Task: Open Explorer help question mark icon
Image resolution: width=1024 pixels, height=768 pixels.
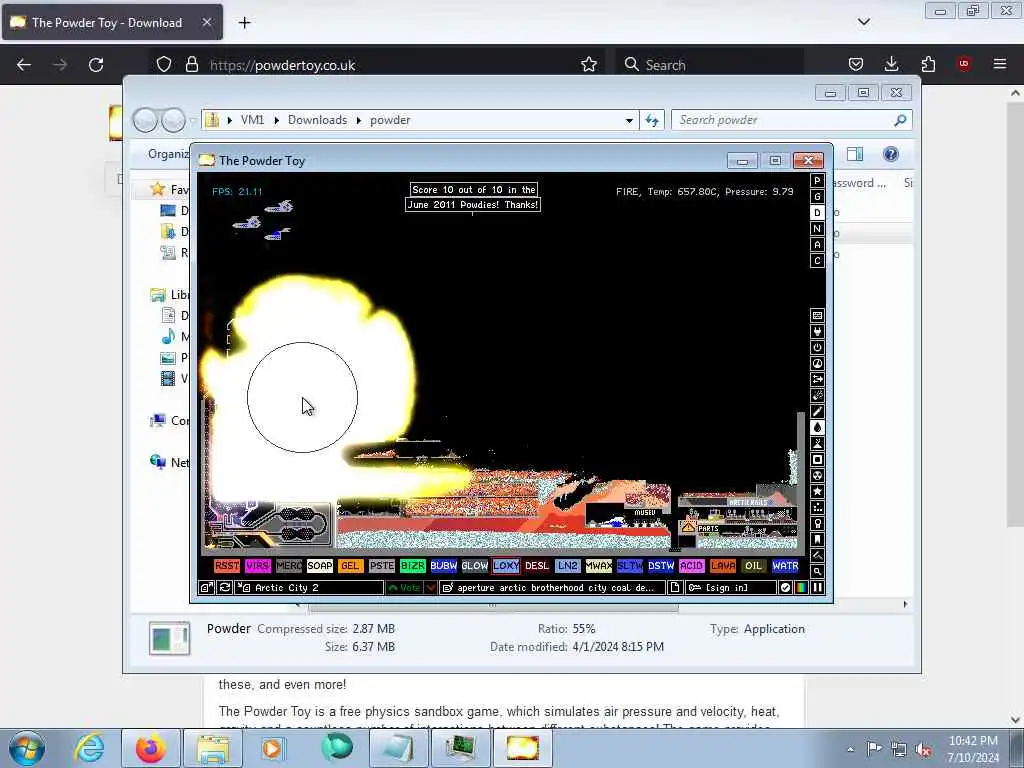Action: pyautogui.click(x=891, y=154)
